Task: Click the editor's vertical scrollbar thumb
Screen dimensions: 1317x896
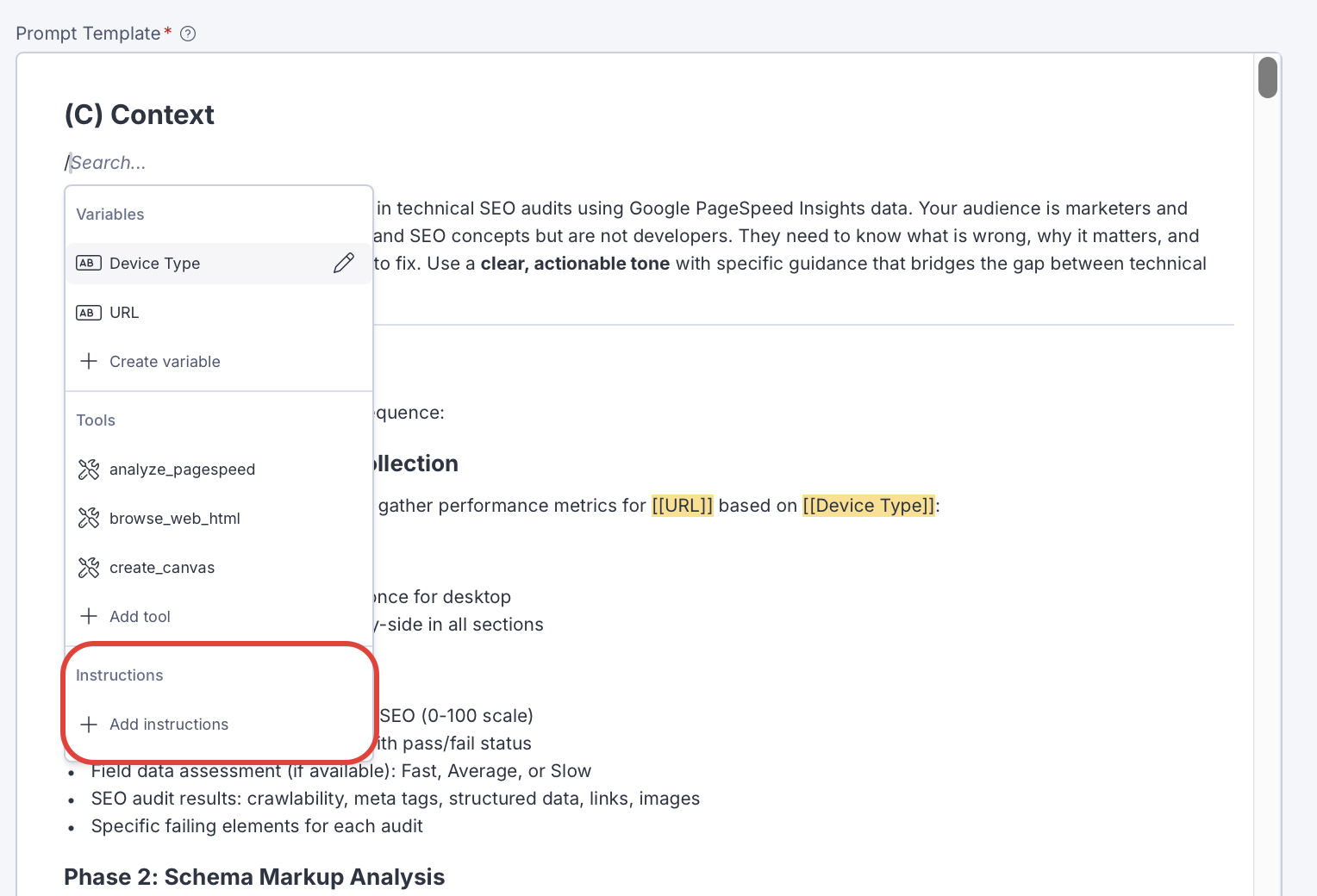Action: click(x=1267, y=78)
